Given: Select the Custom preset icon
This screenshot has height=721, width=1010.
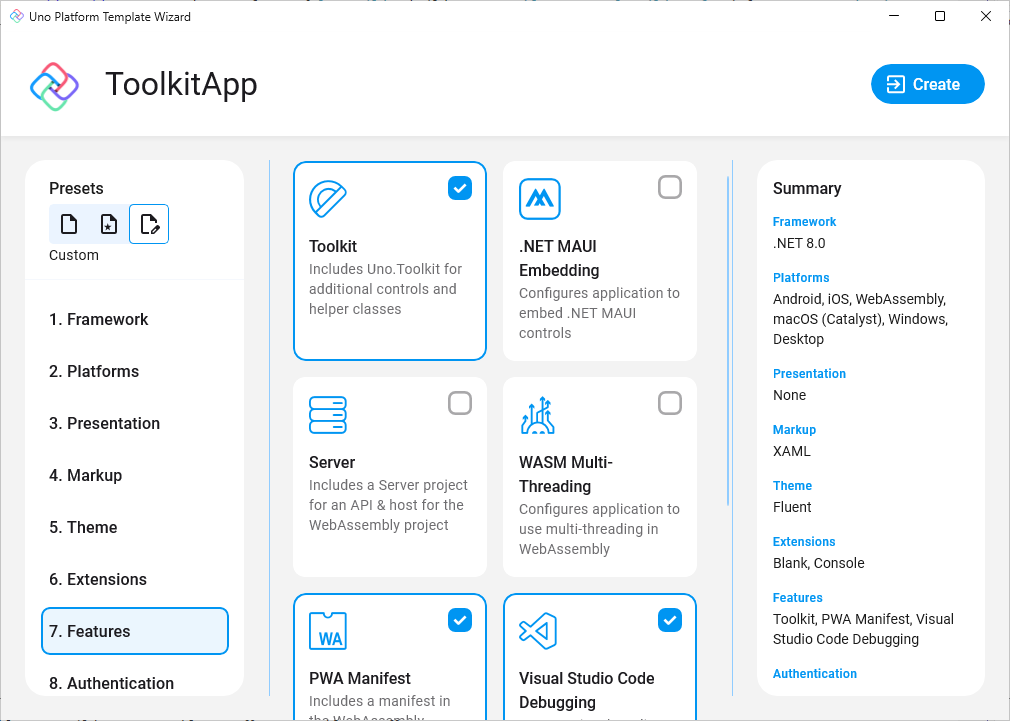Looking at the screenshot, I should [x=149, y=224].
